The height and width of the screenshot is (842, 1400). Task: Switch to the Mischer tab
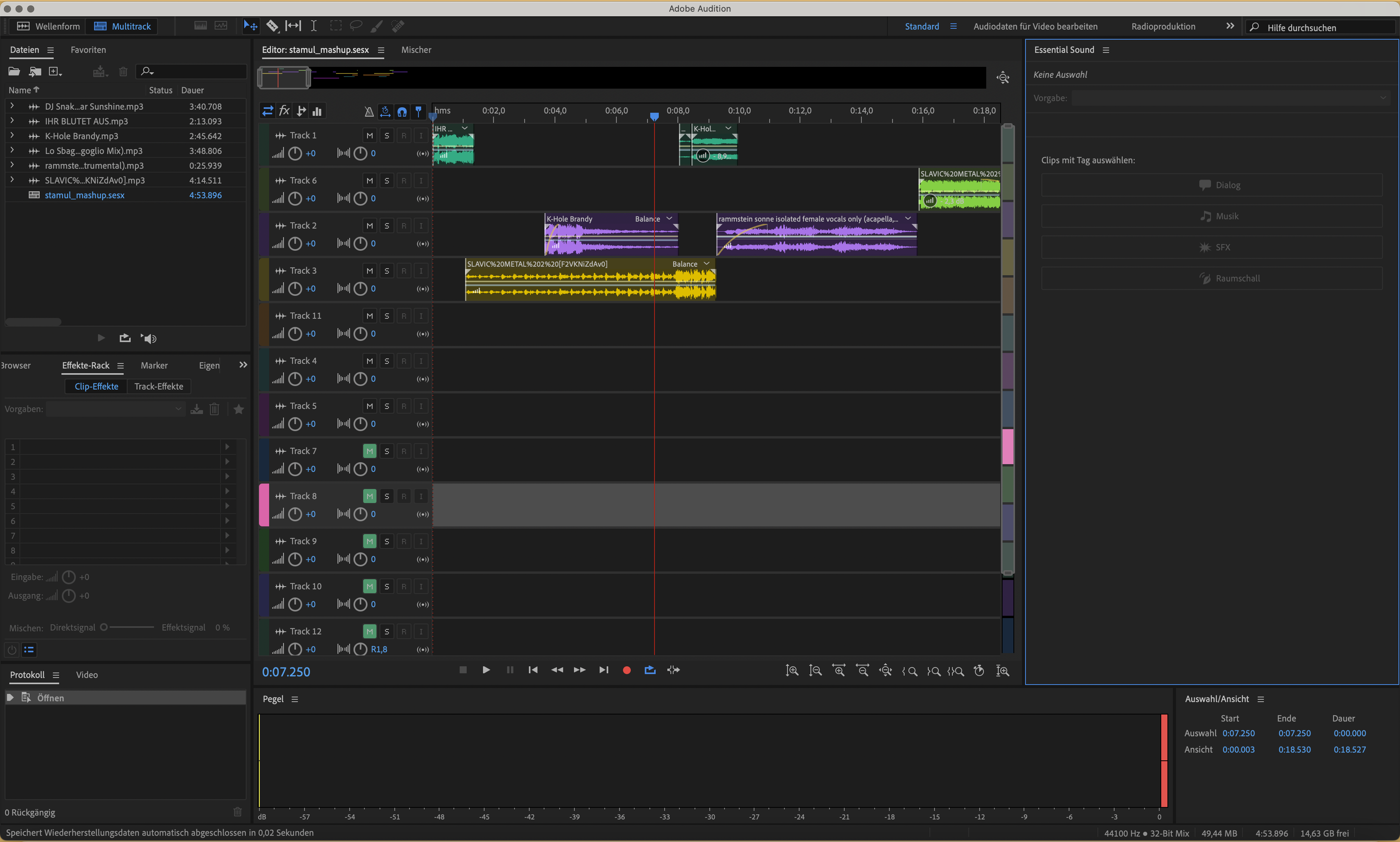tap(416, 50)
